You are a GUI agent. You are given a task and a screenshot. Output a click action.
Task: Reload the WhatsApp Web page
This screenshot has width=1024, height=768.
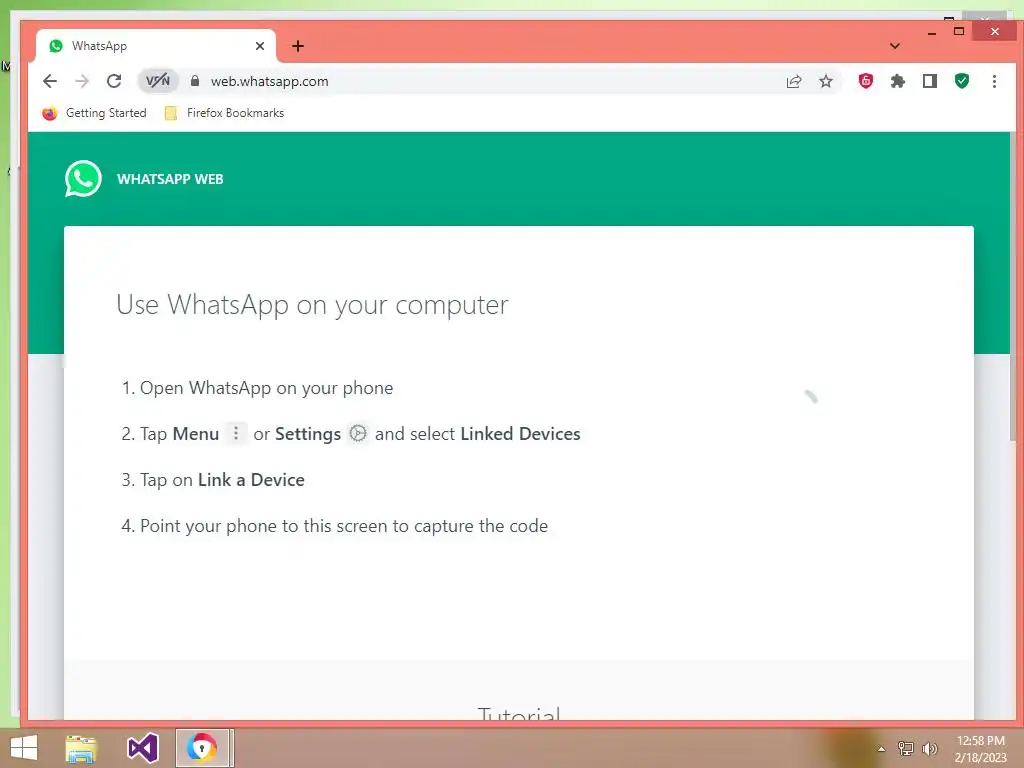pos(114,81)
